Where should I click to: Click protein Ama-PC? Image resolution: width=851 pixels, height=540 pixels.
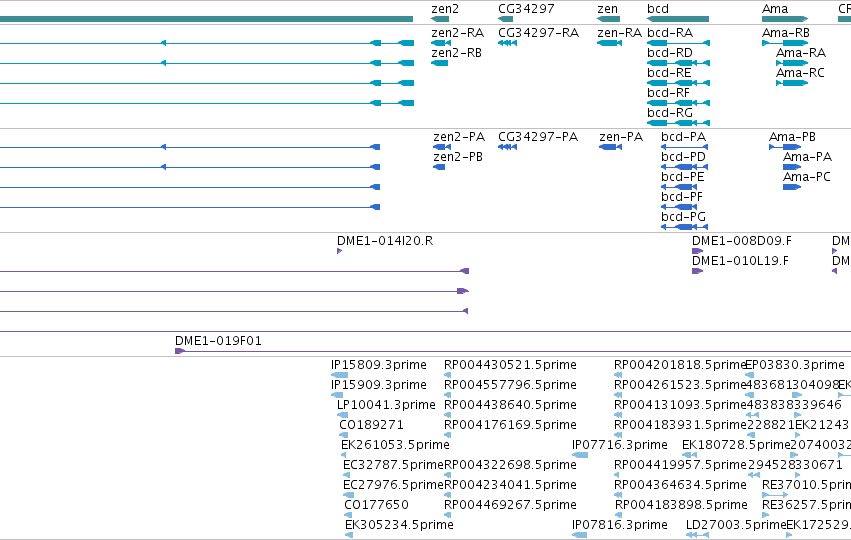[806, 177]
